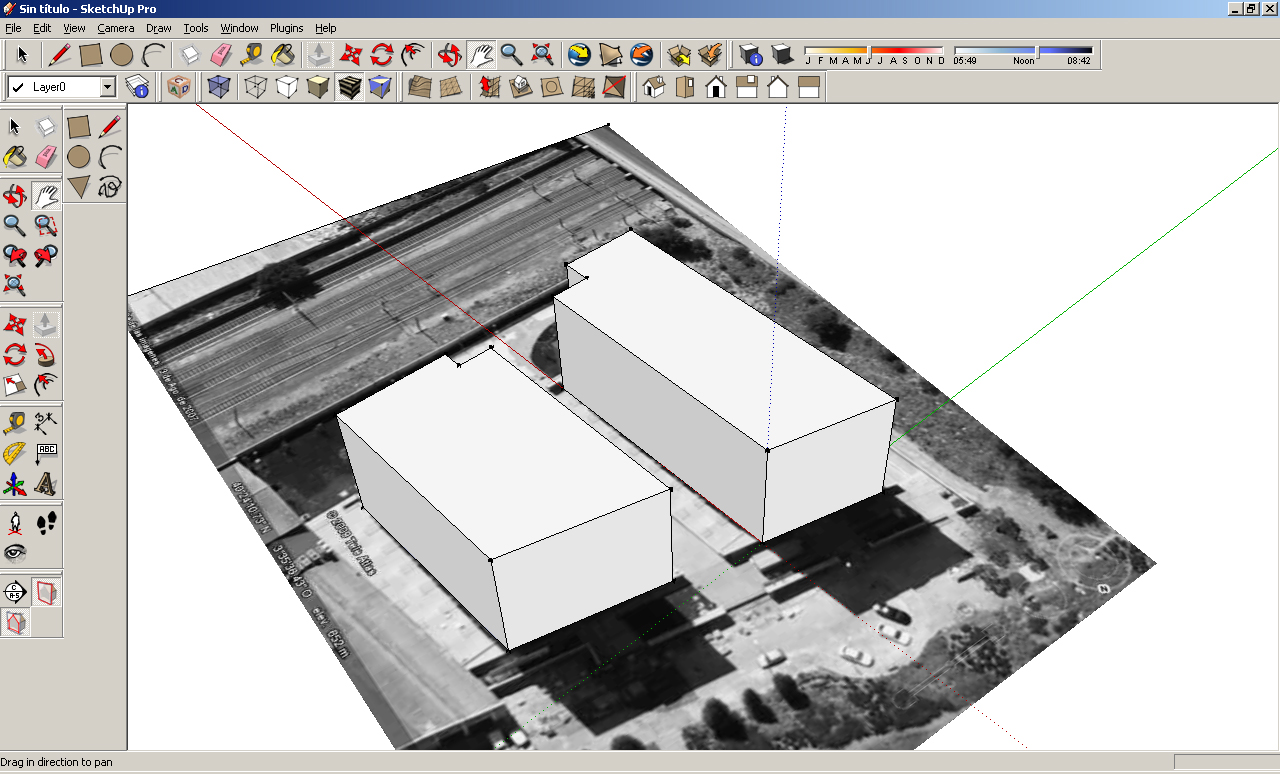1280x774 pixels.
Task: Open the Camera menu
Action: click(x=115, y=28)
